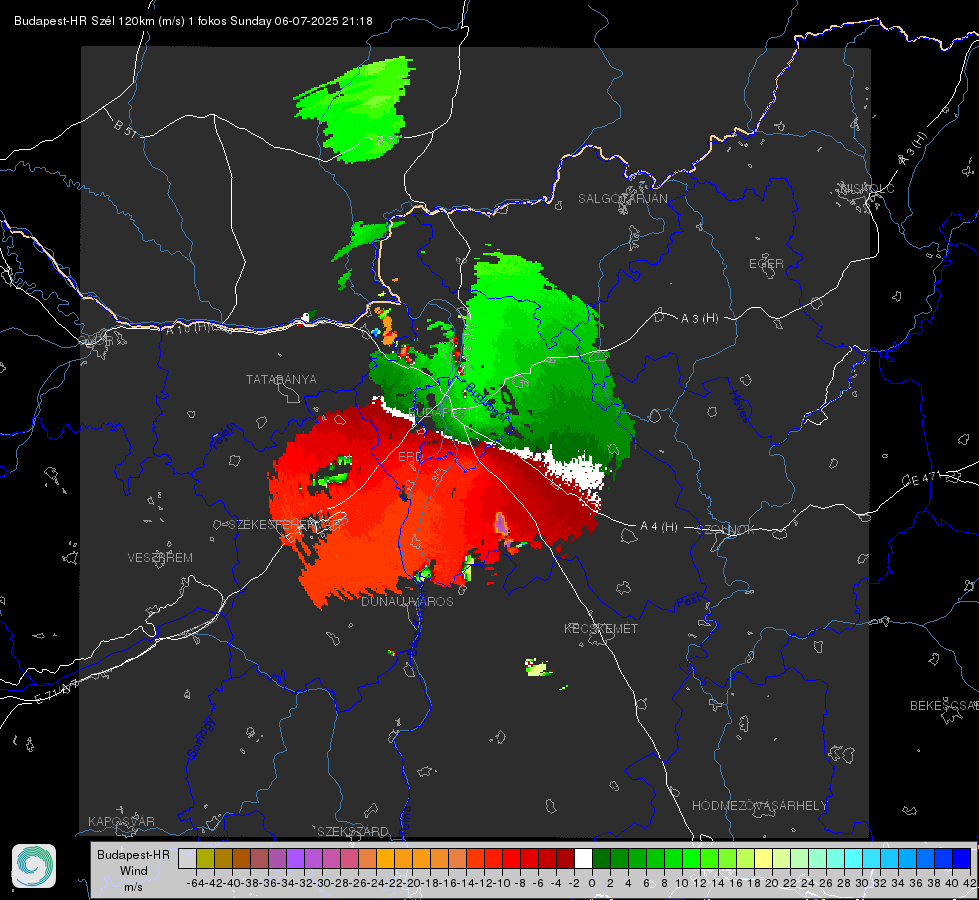This screenshot has width=979, height=900.
Task: Click the horizontal A 3 (H) label below Eger
Action: pos(699,319)
